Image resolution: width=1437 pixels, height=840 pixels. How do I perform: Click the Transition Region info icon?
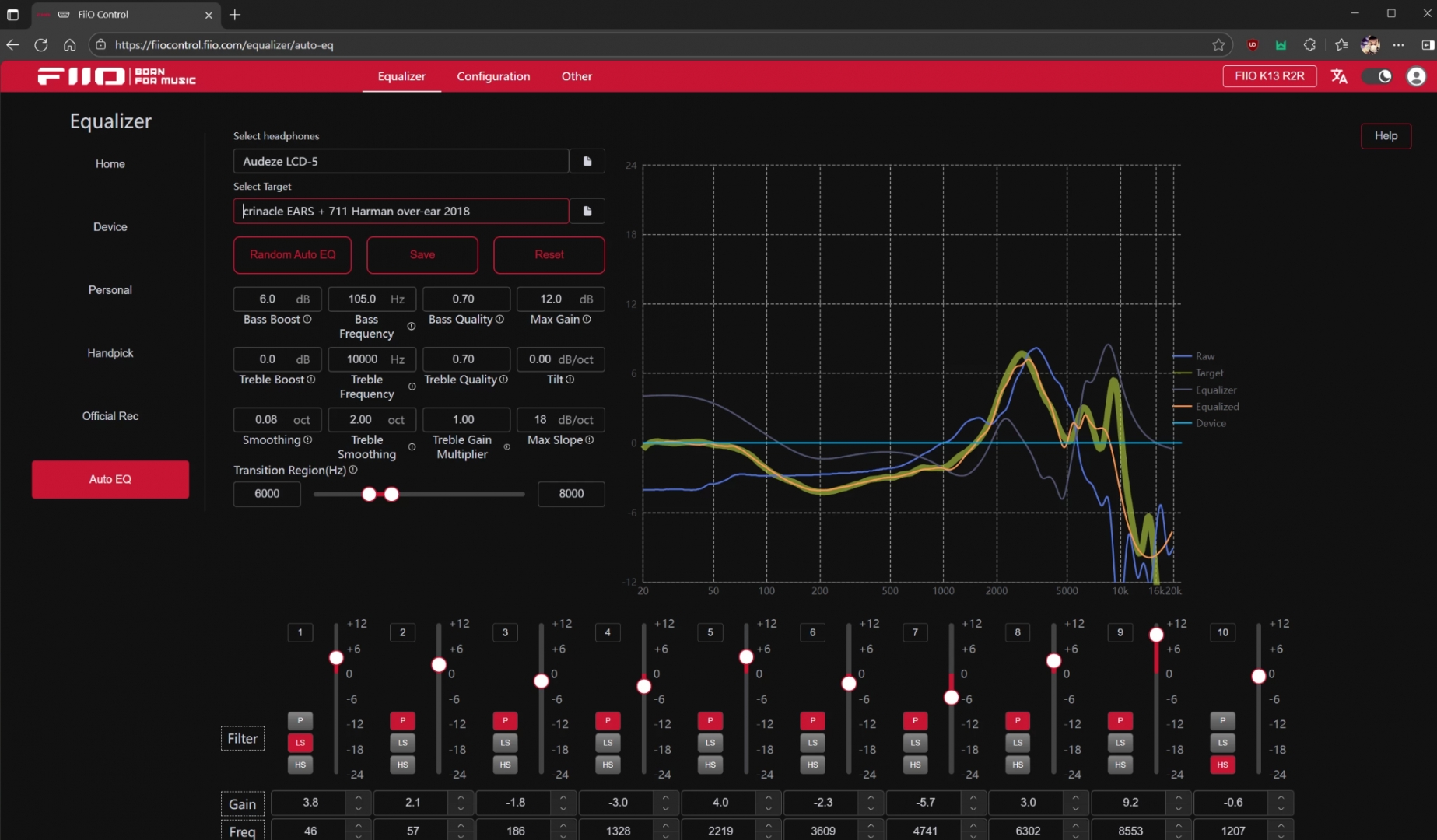click(x=353, y=470)
